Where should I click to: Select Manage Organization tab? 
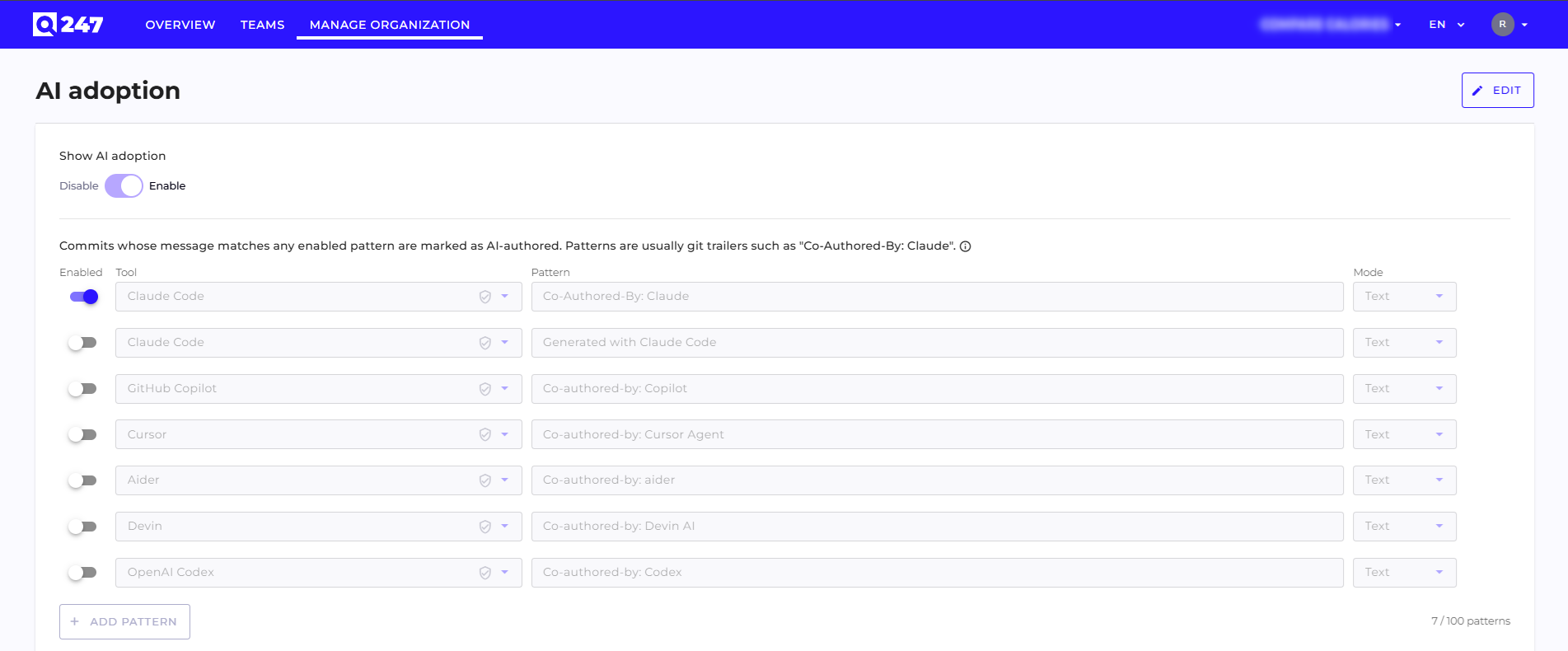pyautogui.click(x=390, y=25)
